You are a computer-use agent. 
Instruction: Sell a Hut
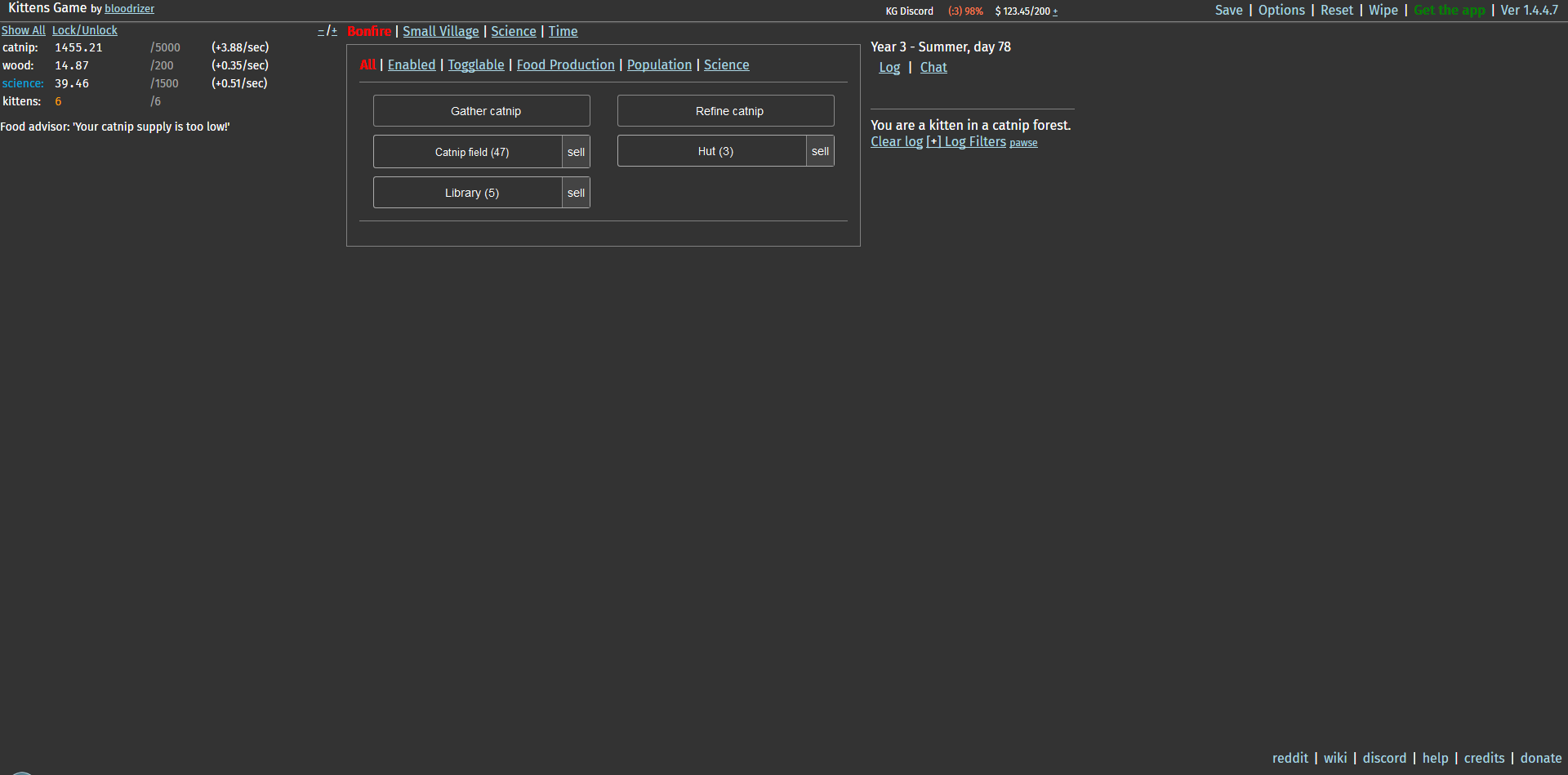tap(820, 151)
